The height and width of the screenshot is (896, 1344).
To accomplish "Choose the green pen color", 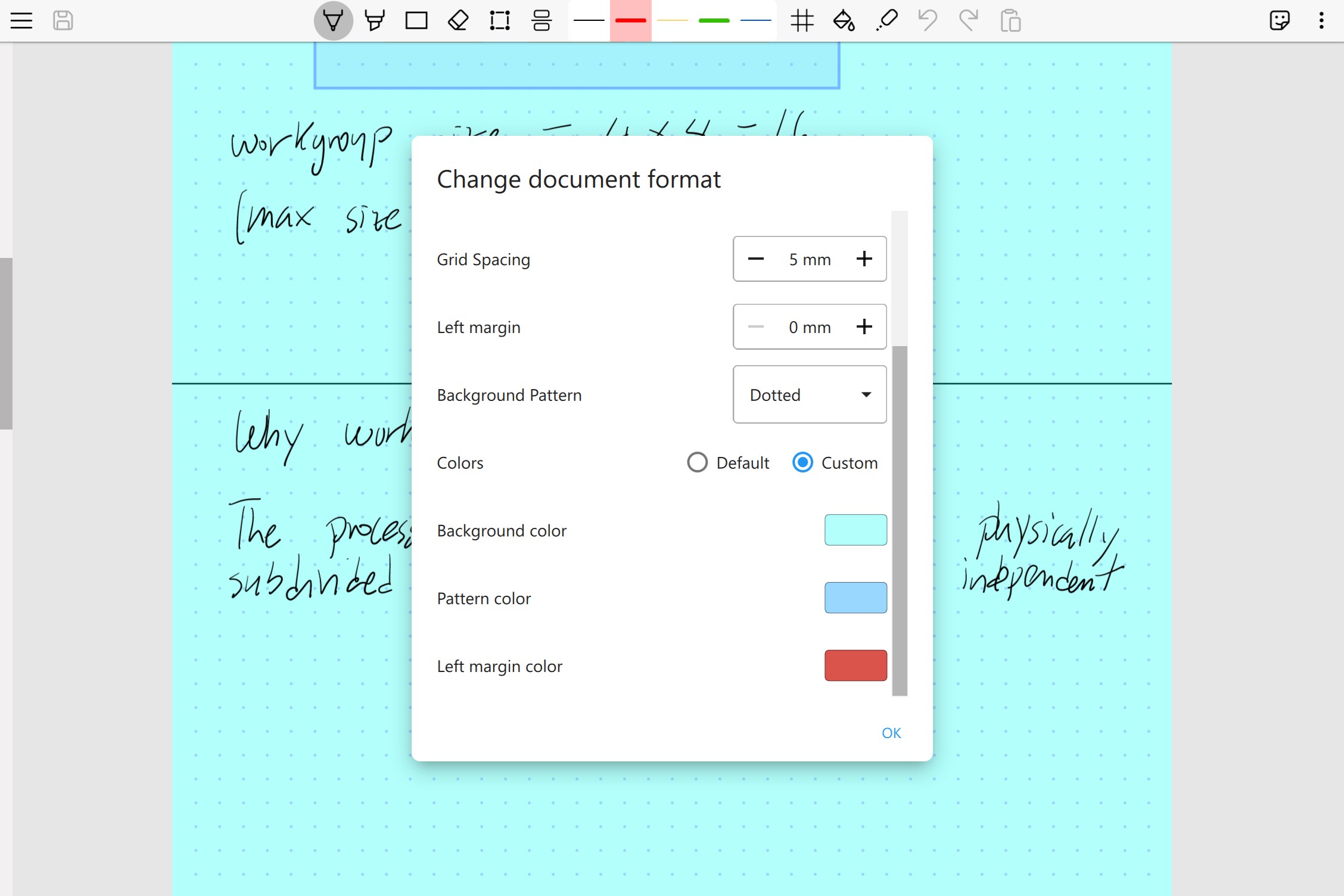I will [x=713, y=20].
